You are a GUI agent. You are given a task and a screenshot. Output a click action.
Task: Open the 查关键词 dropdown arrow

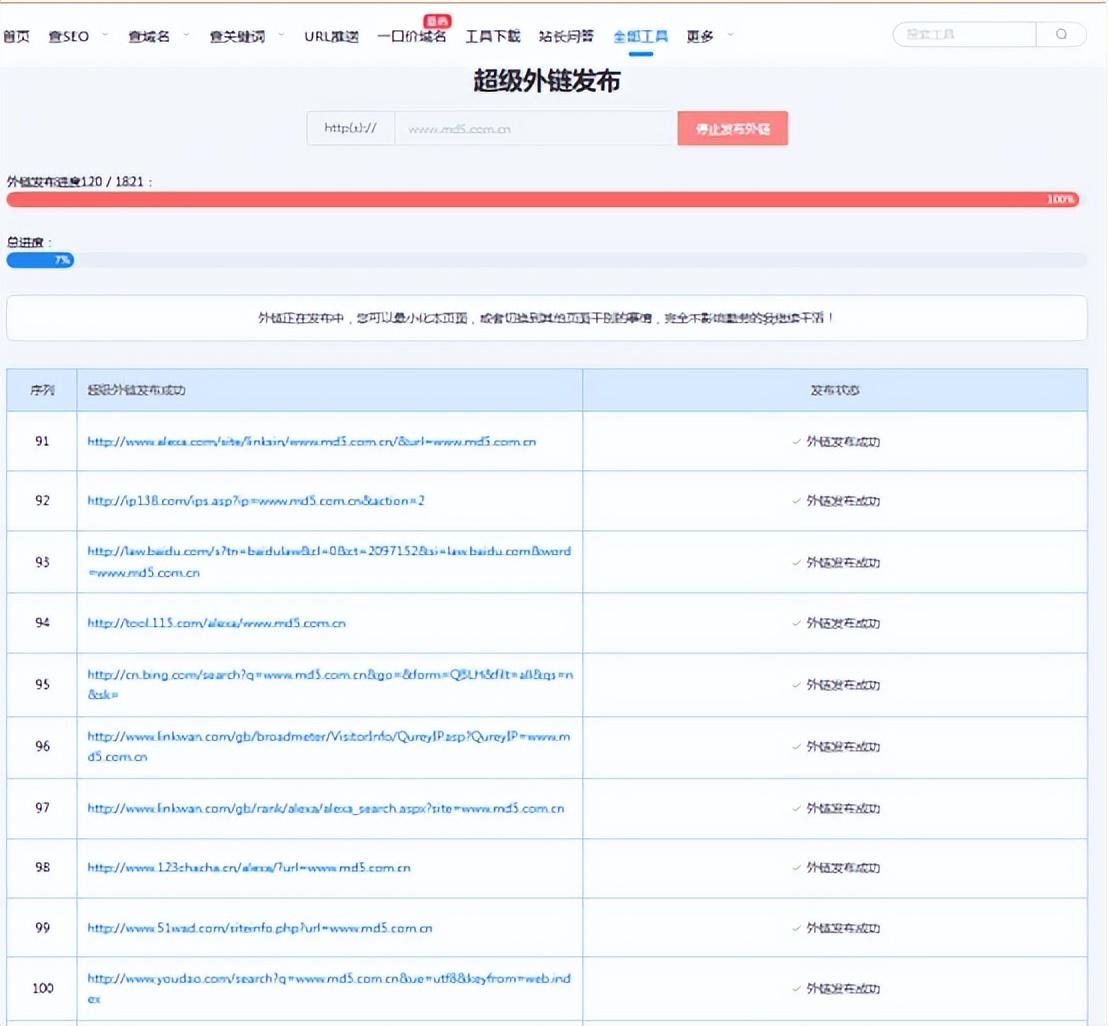tap(281, 35)
